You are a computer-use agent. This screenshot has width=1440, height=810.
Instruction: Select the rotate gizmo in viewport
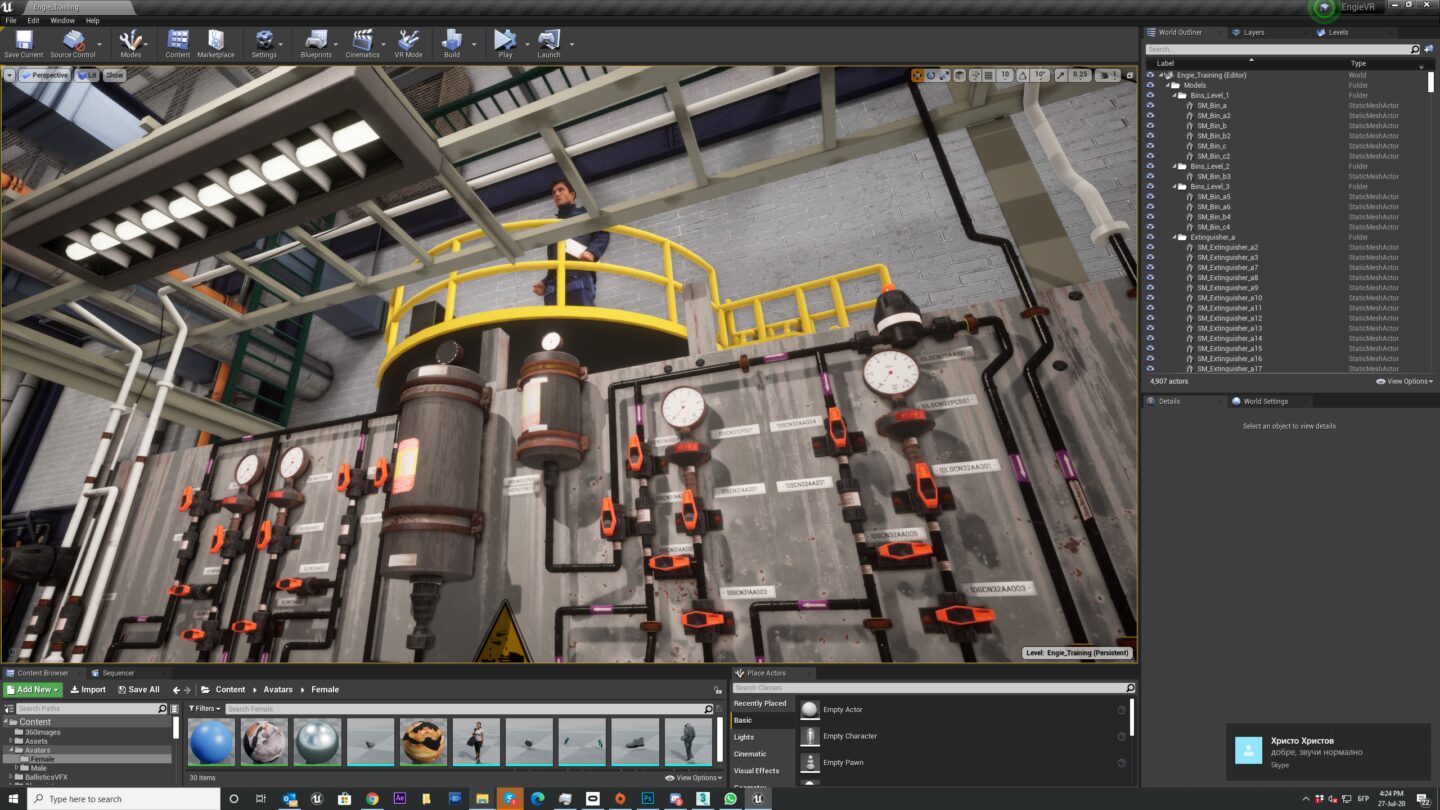931,75
